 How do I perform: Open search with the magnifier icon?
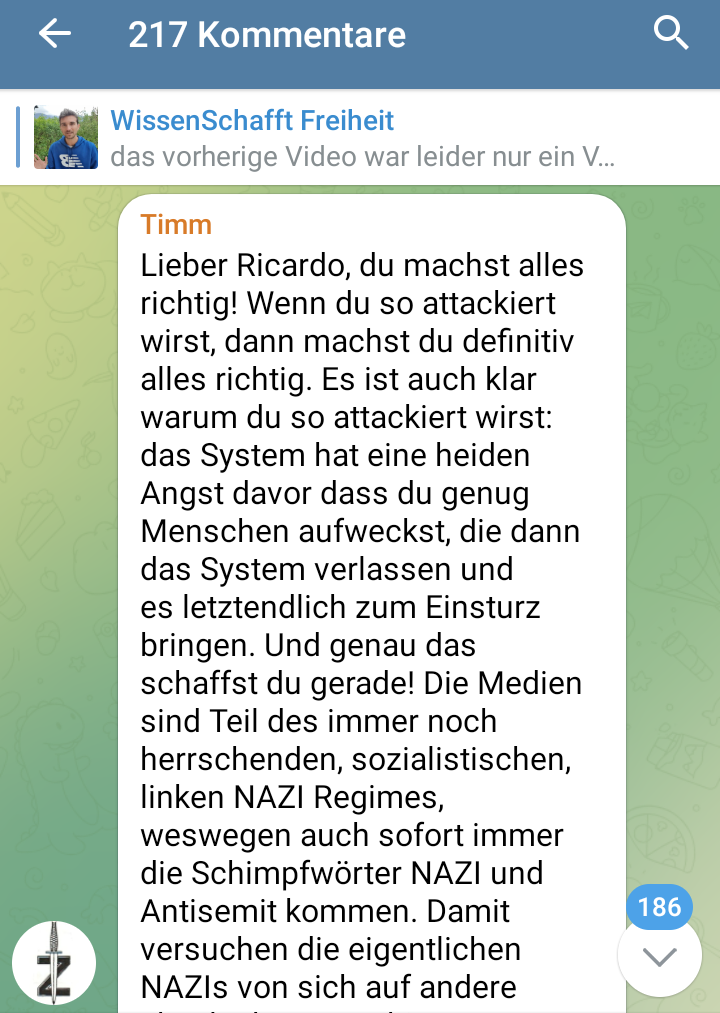point(671,33)
